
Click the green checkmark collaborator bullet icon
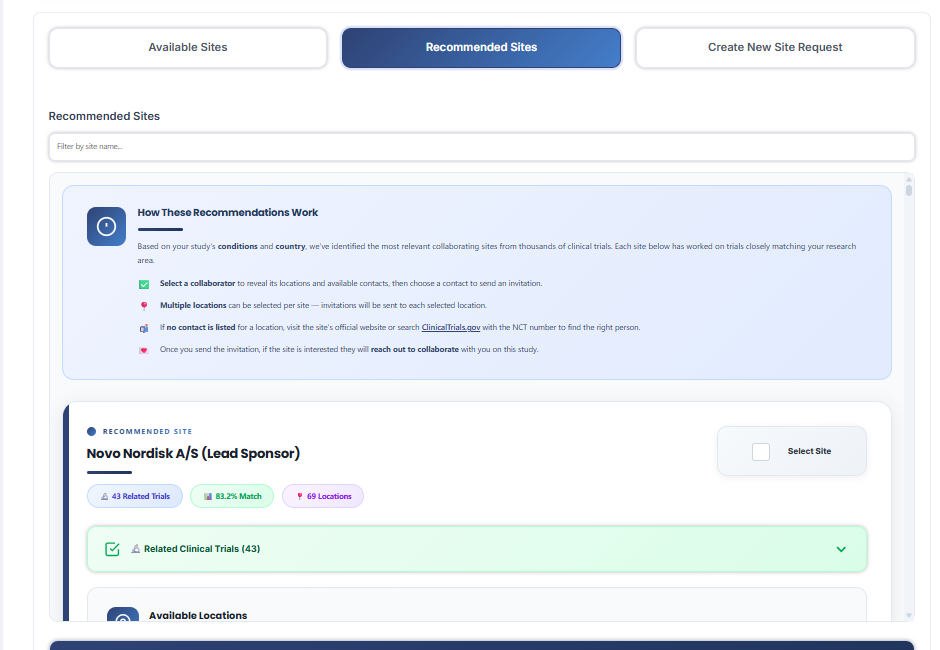point(143,285)
